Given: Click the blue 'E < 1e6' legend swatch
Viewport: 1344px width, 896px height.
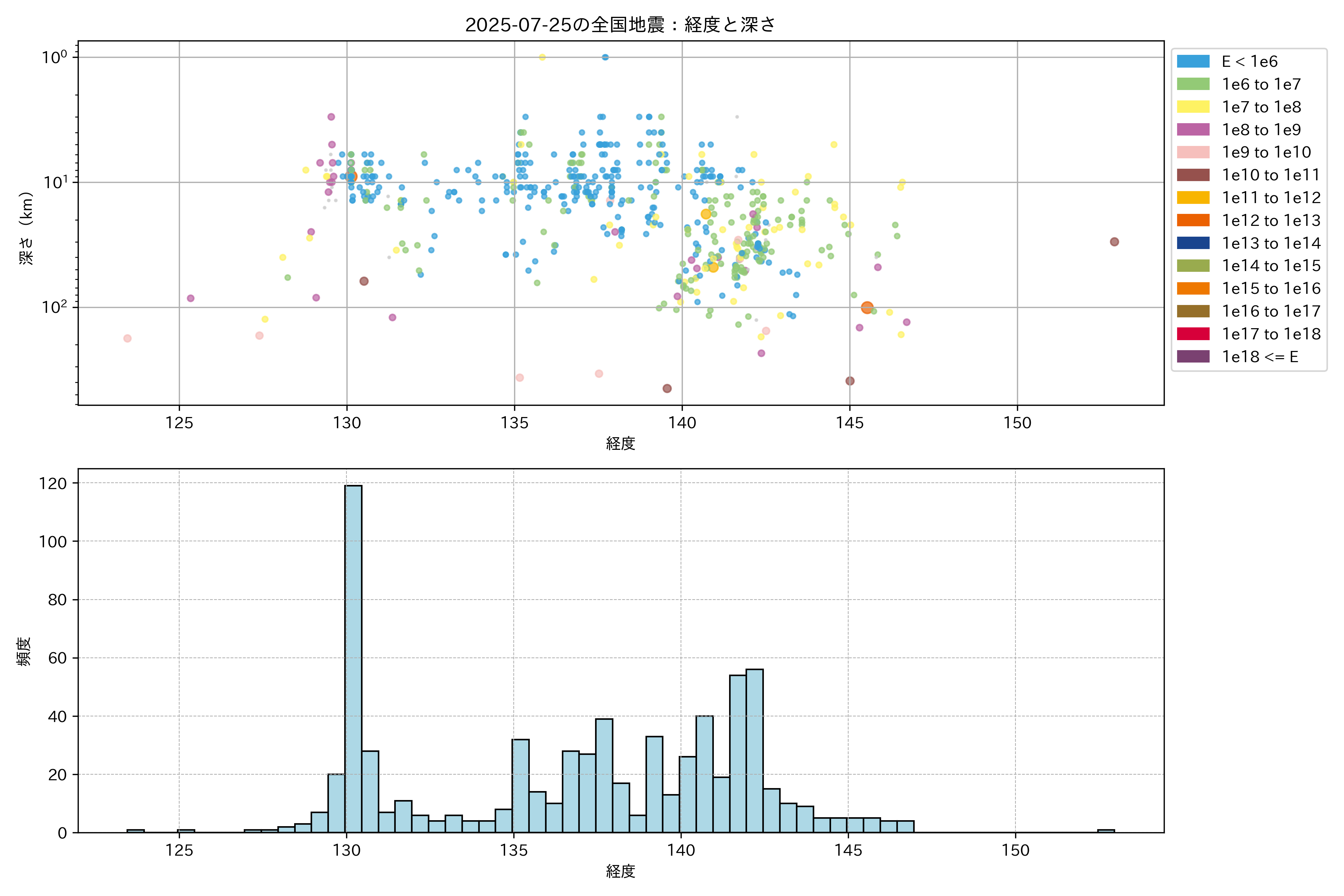Looking at the screenshot, I should [1192, 62].
